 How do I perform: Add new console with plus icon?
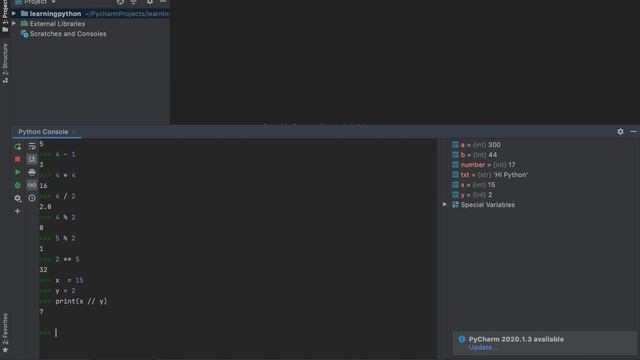coord(18,211)
